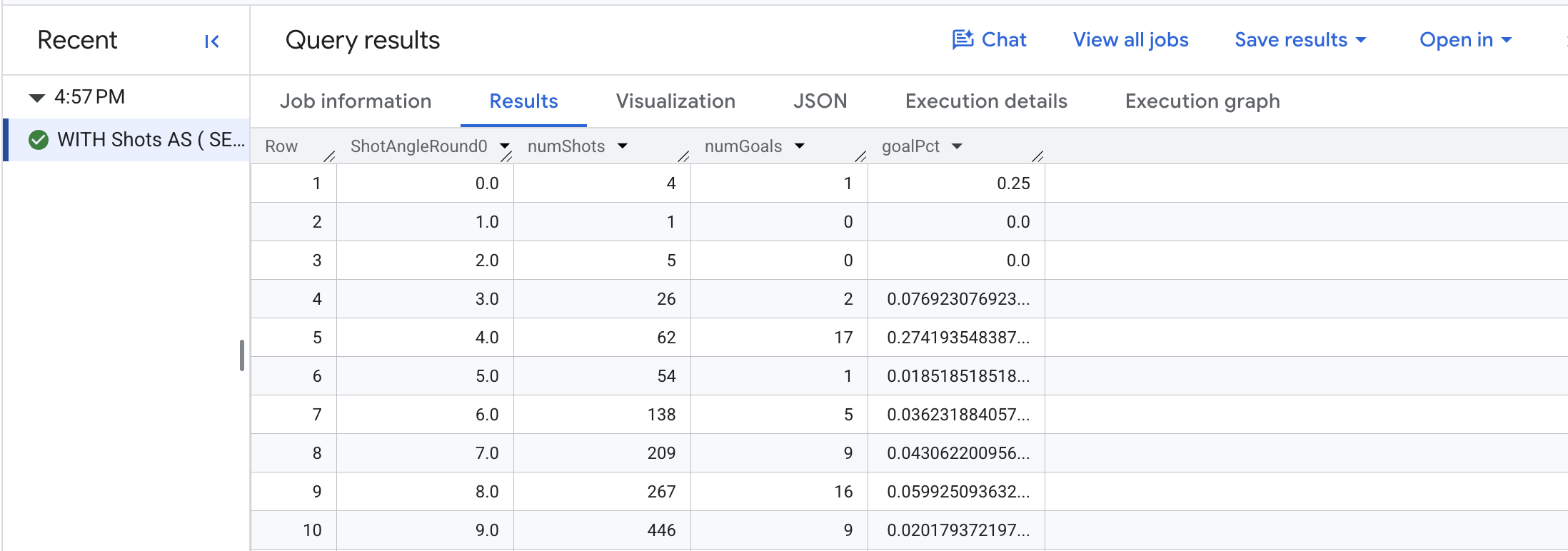1568x551 pixels.
Task: Open ShotAngleRound0 column dropdown arrow
Action: pyautogui.click(x=505, y=146)
